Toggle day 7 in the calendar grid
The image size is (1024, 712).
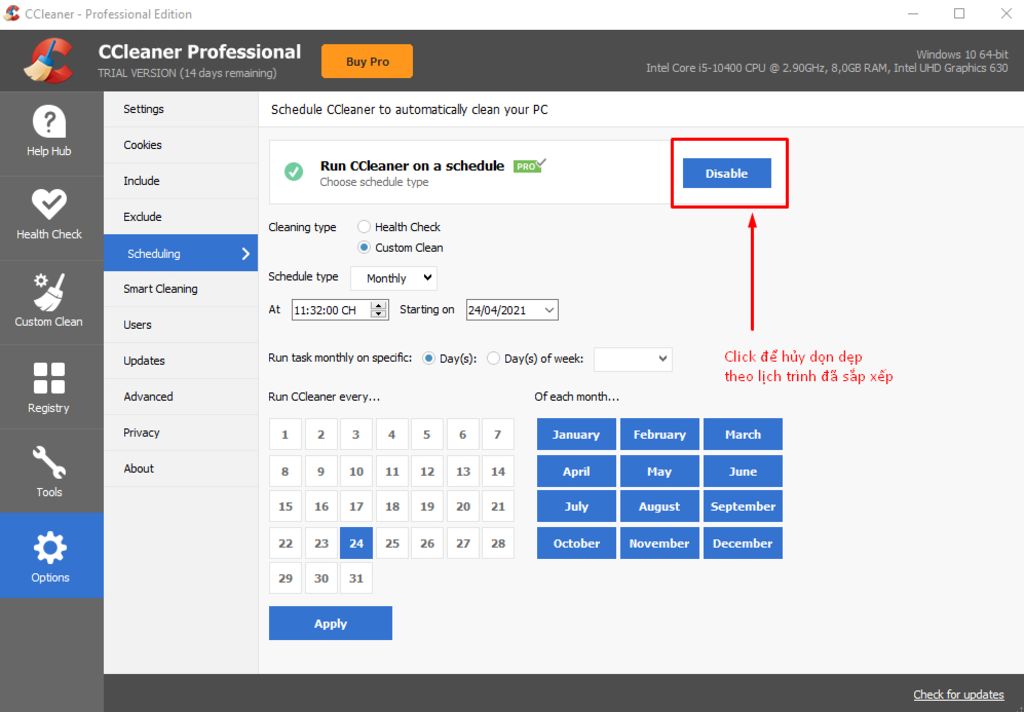click(x=498, y=434)
